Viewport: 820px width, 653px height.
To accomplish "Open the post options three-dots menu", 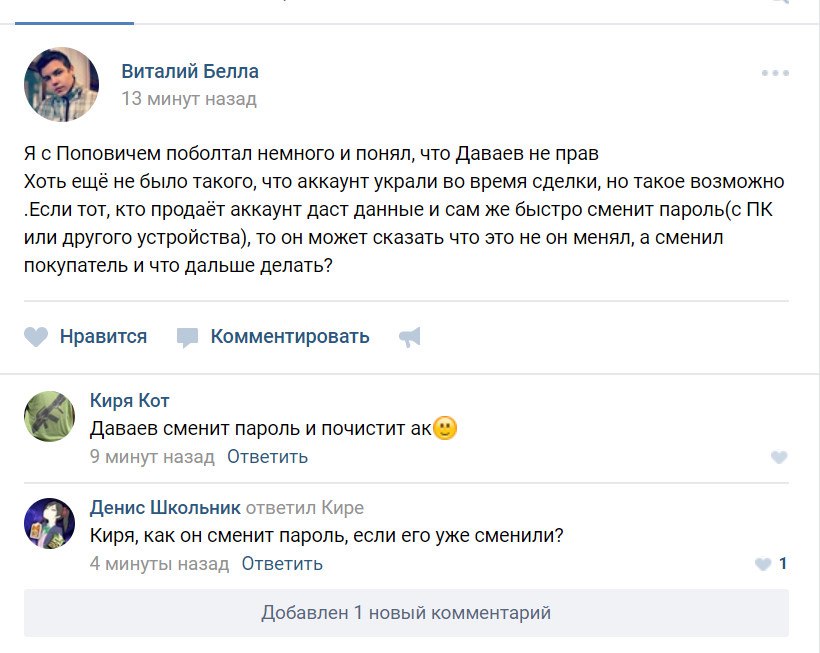I will (775, 73).
